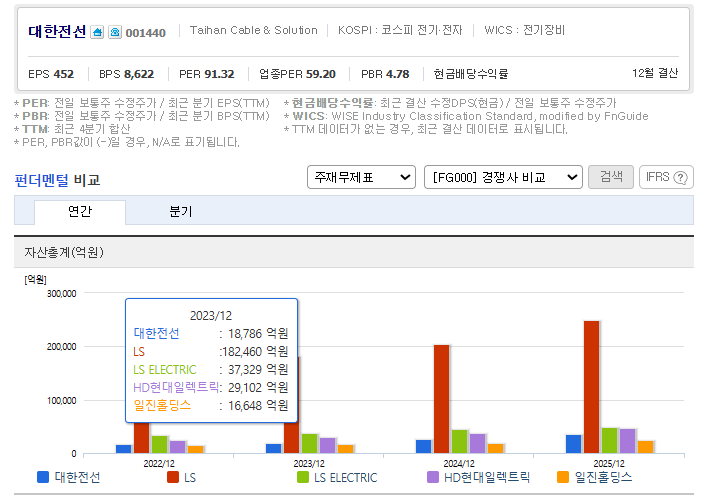Open the 대한전선 homepage icon
Screen dimensions: 705x503
(x=97, y=32)
